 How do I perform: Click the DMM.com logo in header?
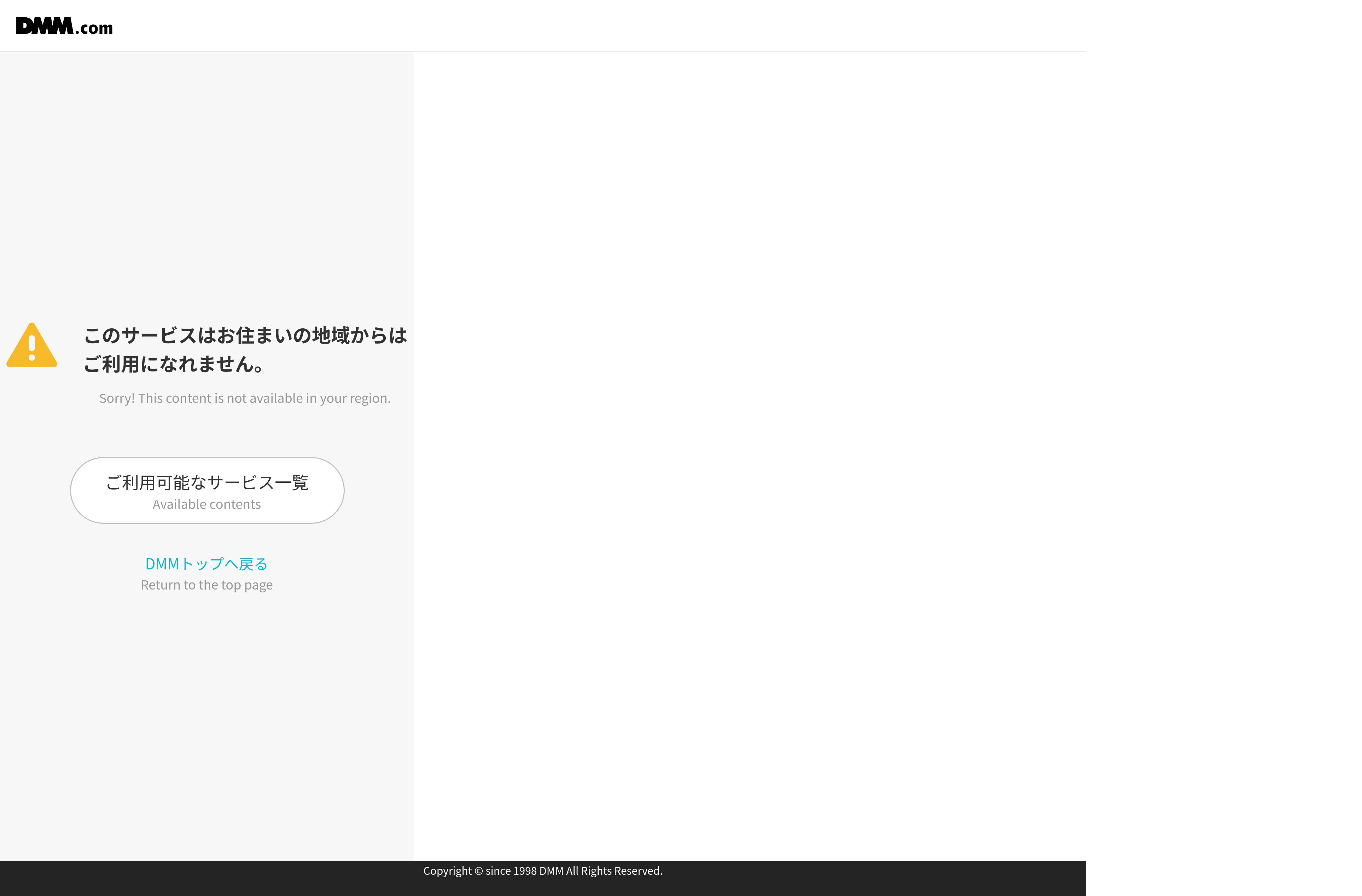tap(64, 26)
